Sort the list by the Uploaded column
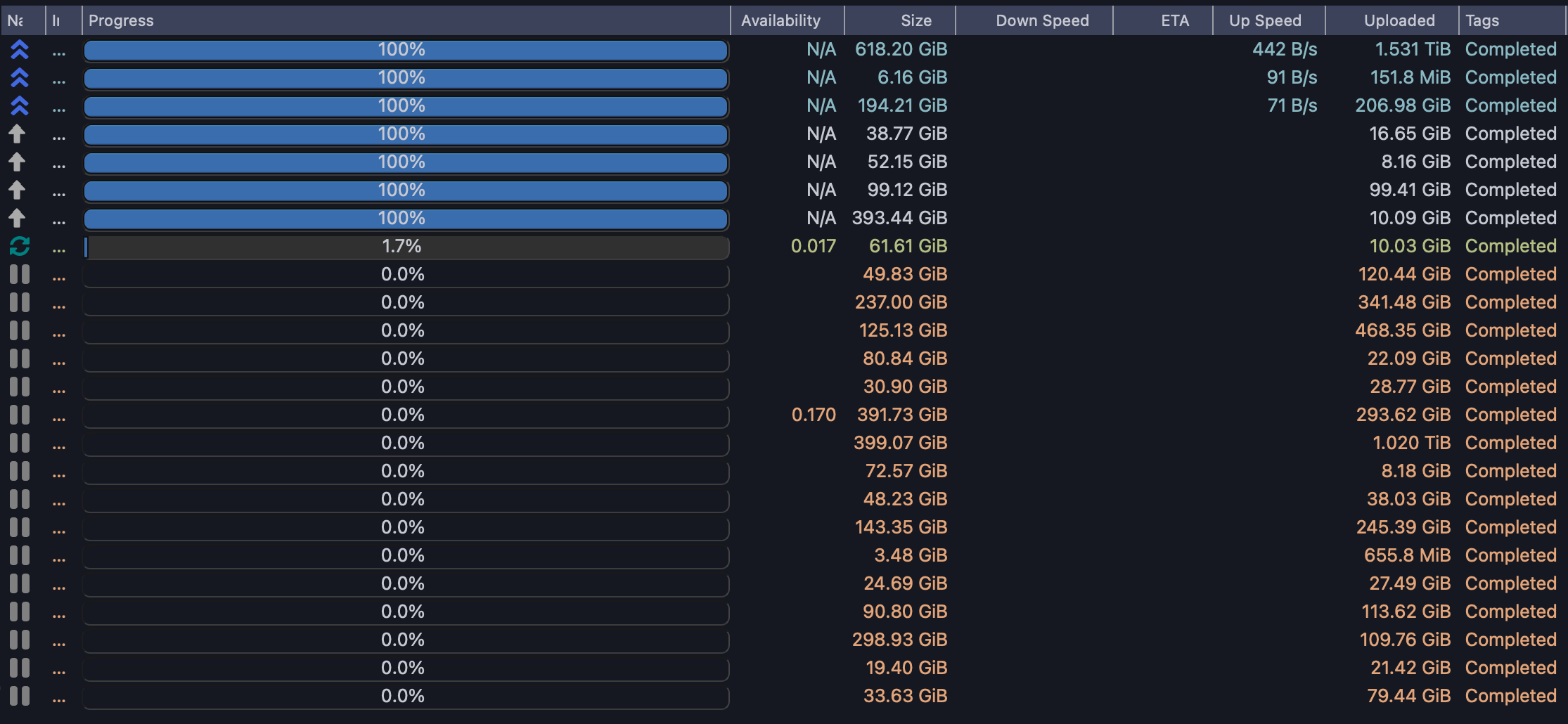Screen dimensions: 1568x724 [1399, 20]
